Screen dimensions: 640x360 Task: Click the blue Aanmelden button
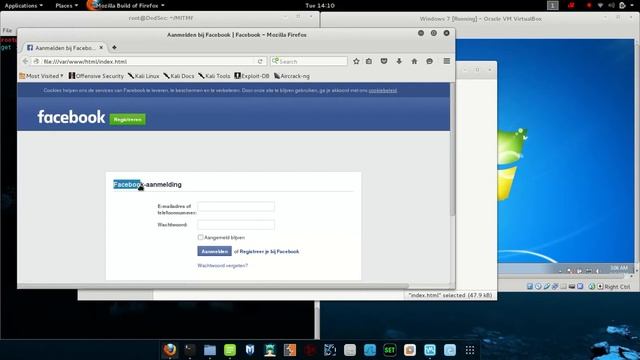[x=214, y=251]
